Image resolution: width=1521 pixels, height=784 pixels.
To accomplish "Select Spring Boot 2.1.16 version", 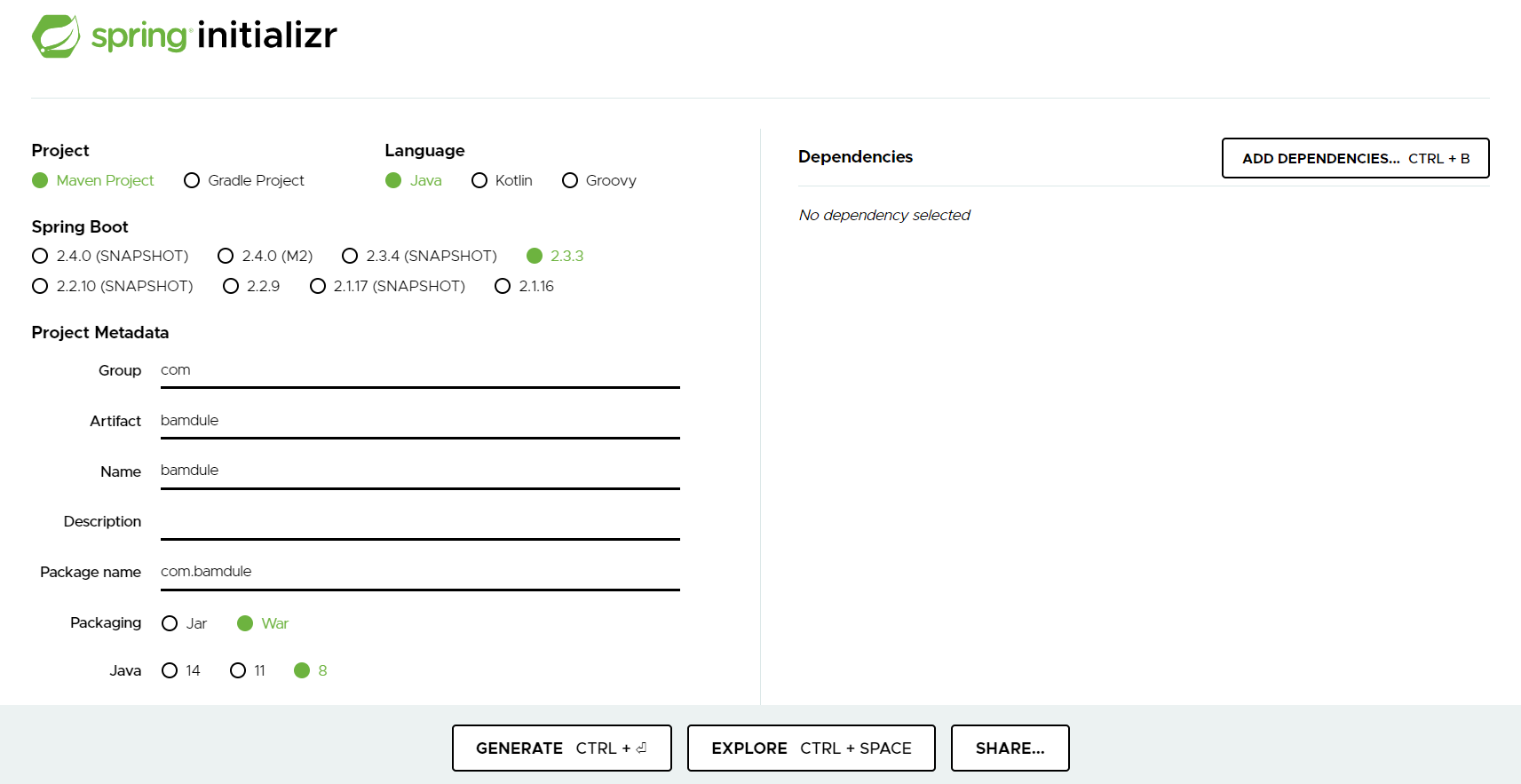I will point(525,286).
